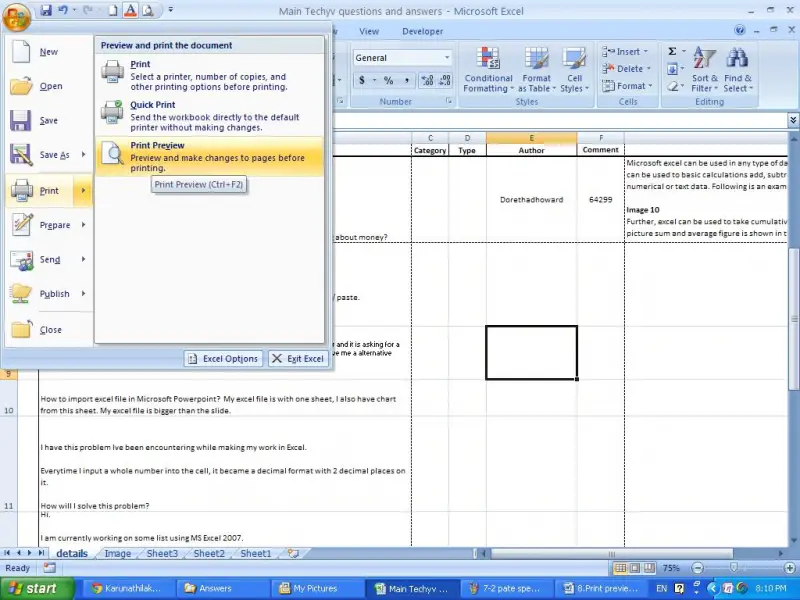This screenshot has height=600, width=800.
Task: Click the blank New document icon in Quick Access Toolbar
Action: pyautogui.click(x=113, y=10)
